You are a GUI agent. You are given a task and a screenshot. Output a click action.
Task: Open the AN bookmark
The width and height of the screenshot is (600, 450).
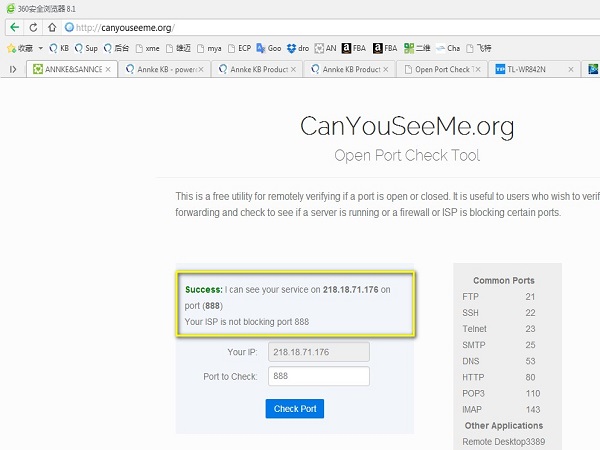coord(325,48)
